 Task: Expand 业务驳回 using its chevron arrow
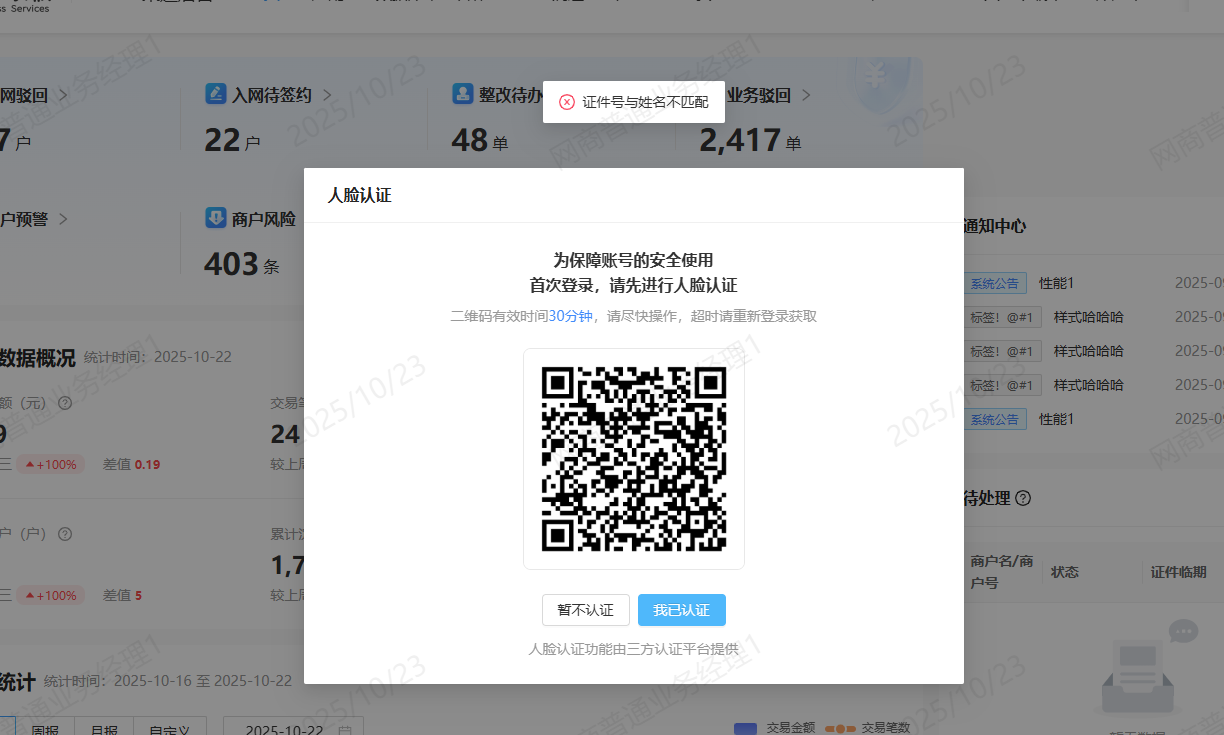(x=806, y=96)
